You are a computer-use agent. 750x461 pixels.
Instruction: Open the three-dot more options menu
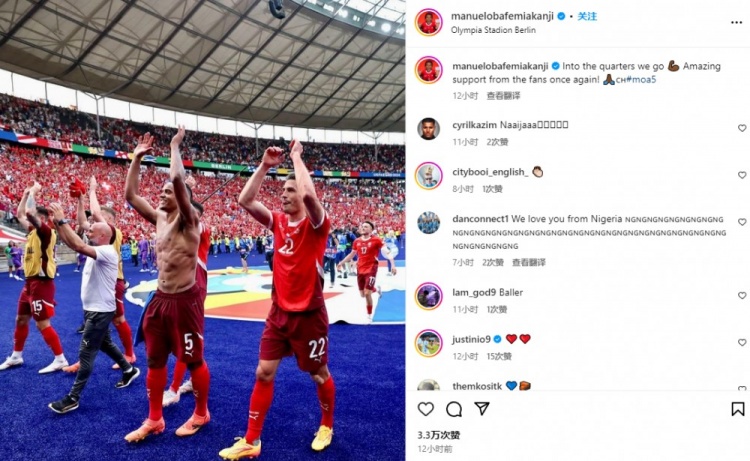(737, 22)
